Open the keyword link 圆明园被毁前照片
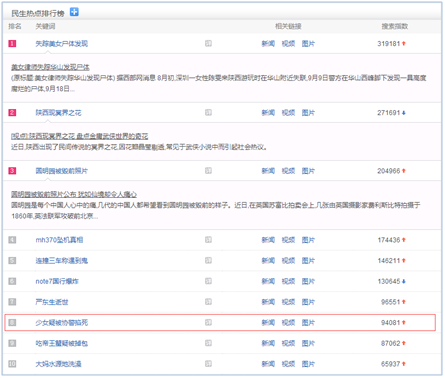The height and width of the screenshot is (378, 445). coord(61,171)
